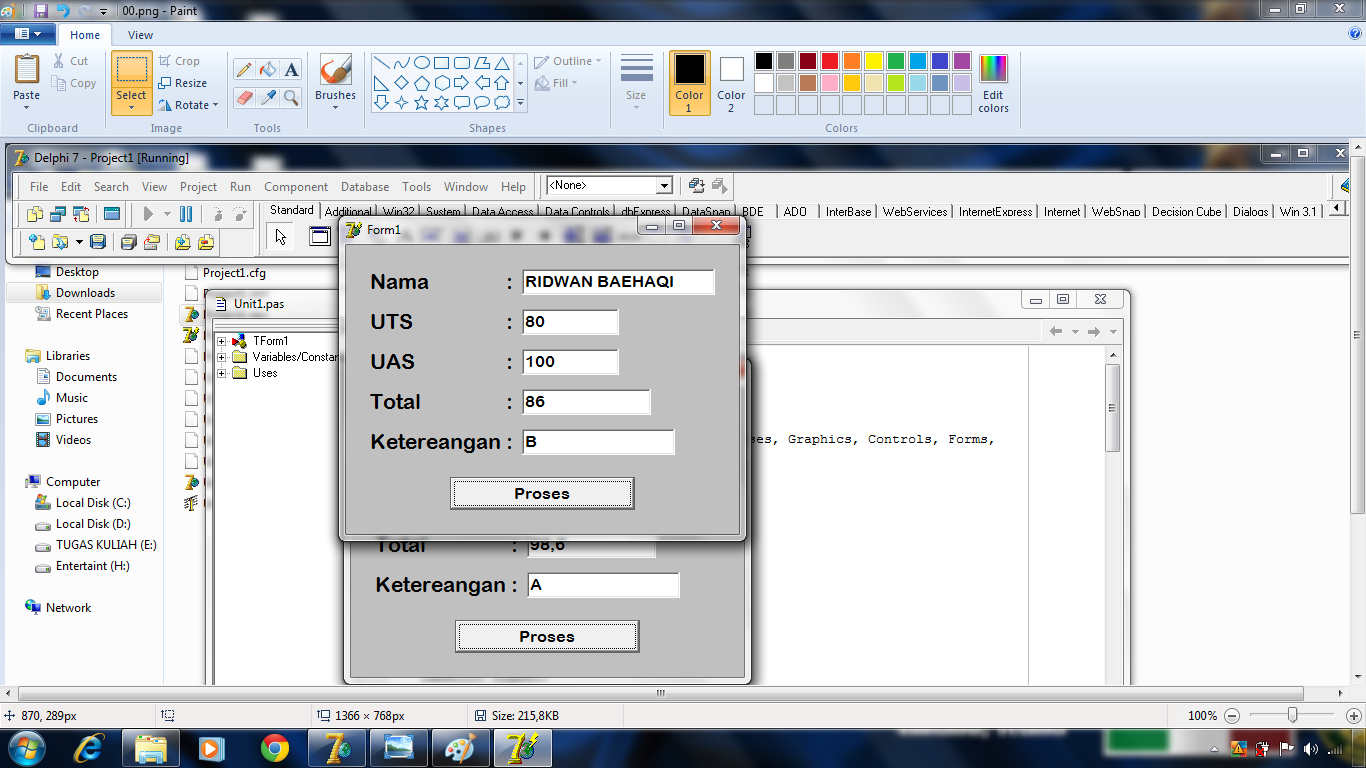
Task: Select the Fill with color bucket tool
Action: 267,69
